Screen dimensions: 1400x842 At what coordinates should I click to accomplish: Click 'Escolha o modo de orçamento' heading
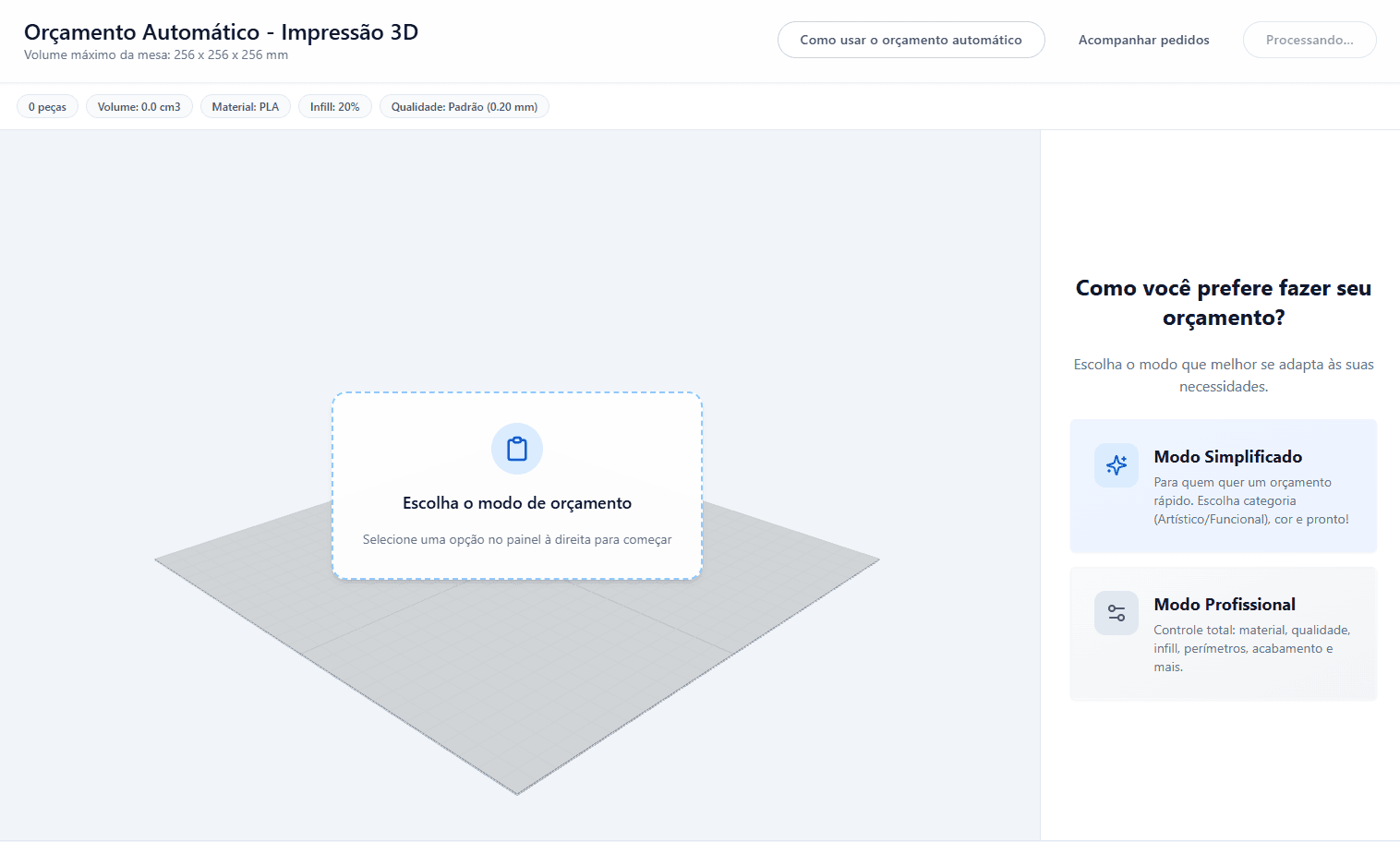(x=517, y=503)
